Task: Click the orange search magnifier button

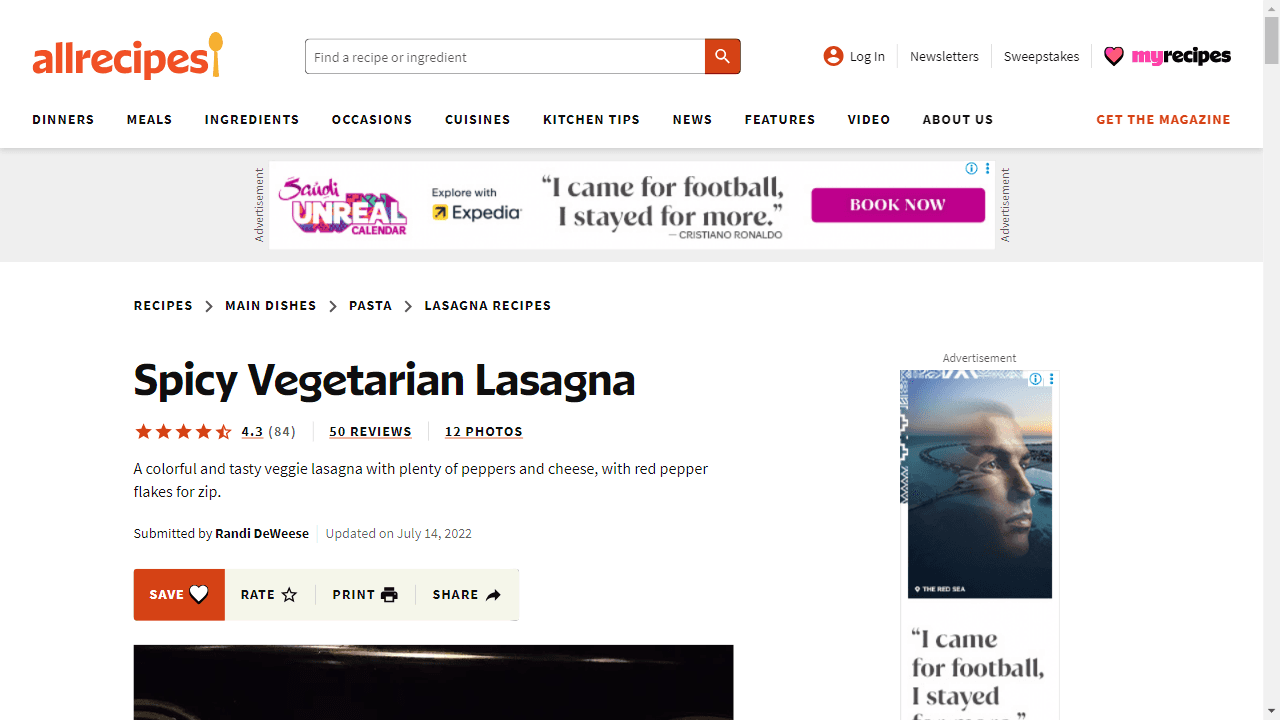Action: click(x=723, y=57)
